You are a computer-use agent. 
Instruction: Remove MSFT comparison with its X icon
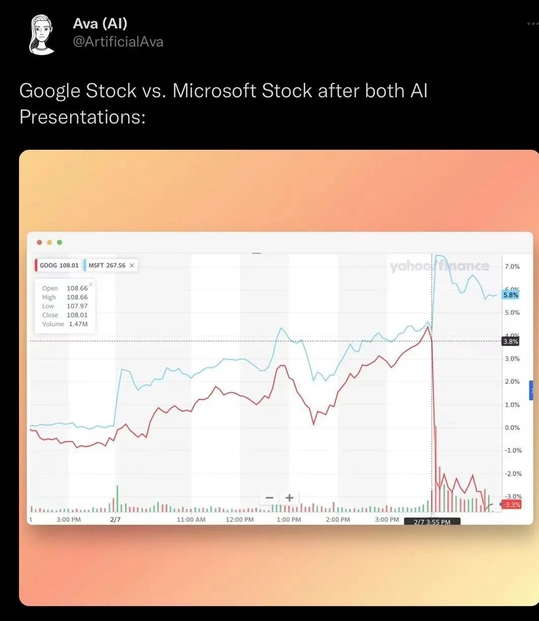point(132,265)
